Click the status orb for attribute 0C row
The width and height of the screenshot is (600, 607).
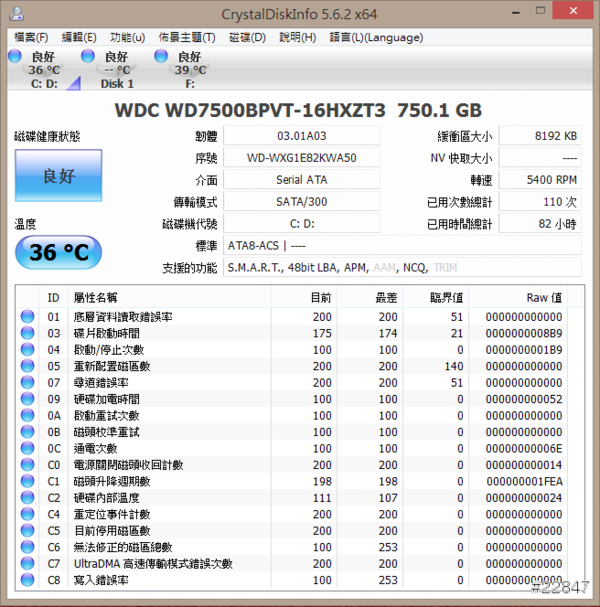(27, 448)
